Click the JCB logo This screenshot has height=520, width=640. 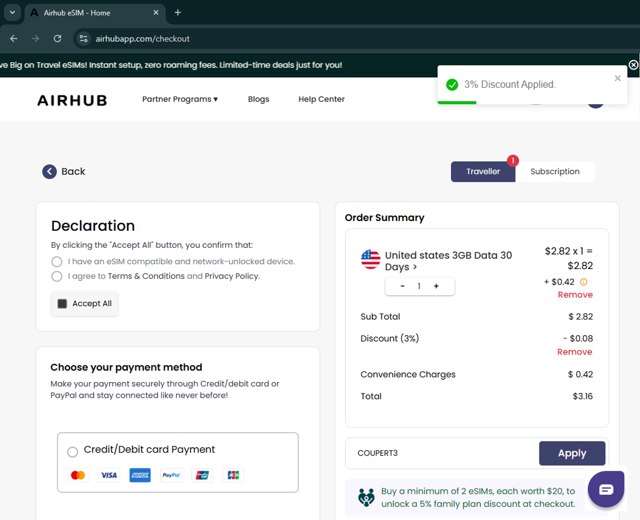(x=233, y=475)
